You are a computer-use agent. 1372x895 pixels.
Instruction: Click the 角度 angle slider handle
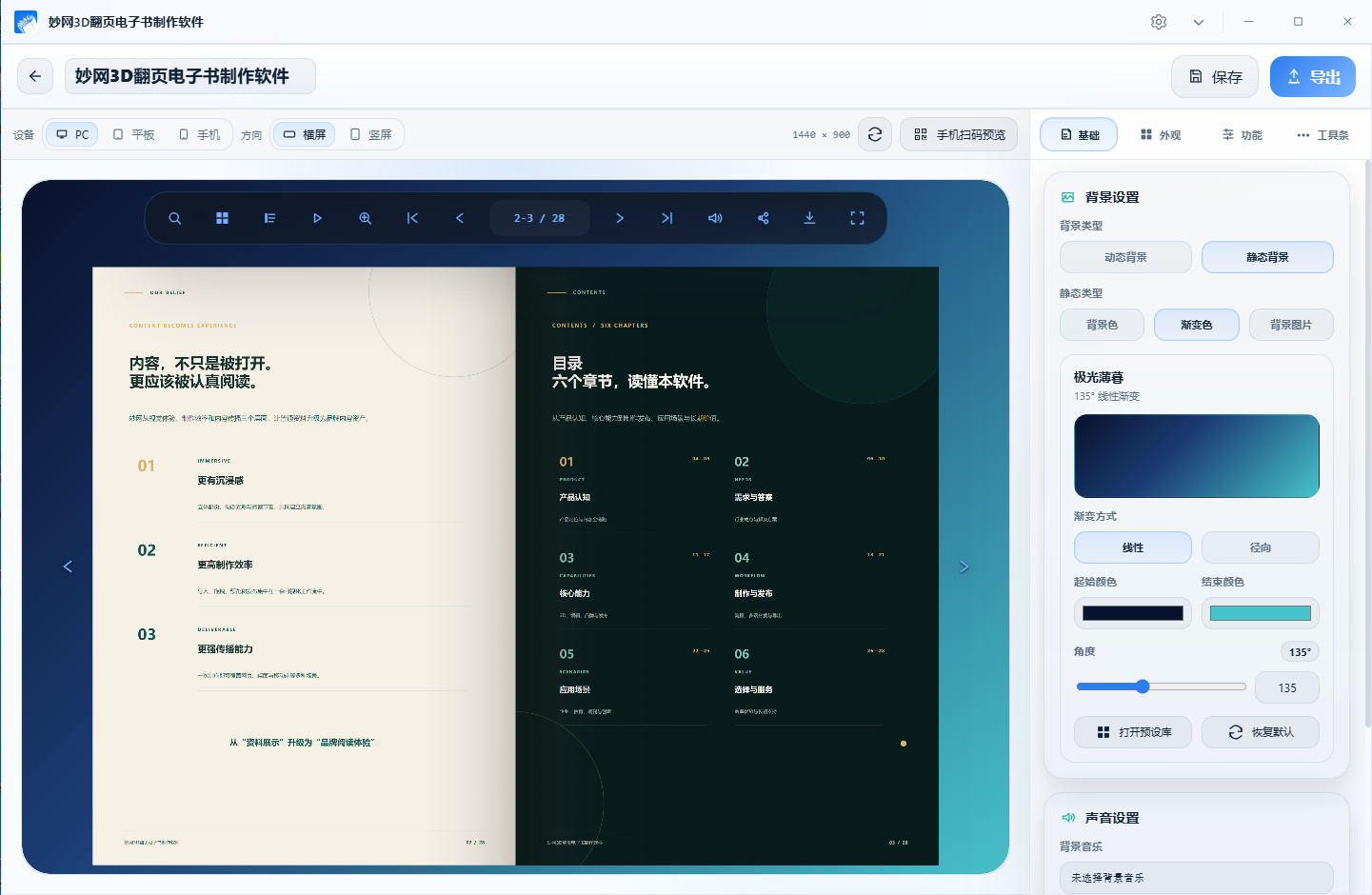[x=1143, y=686]
